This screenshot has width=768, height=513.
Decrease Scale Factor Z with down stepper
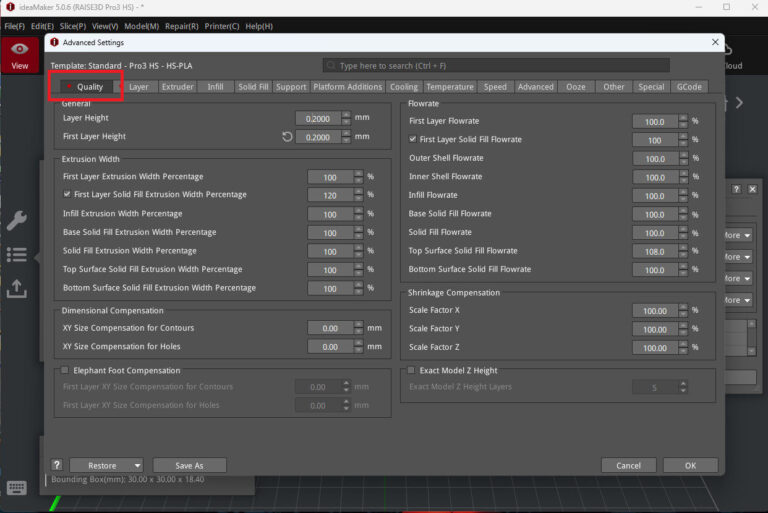pyautogui.click(x=683, y=351)
